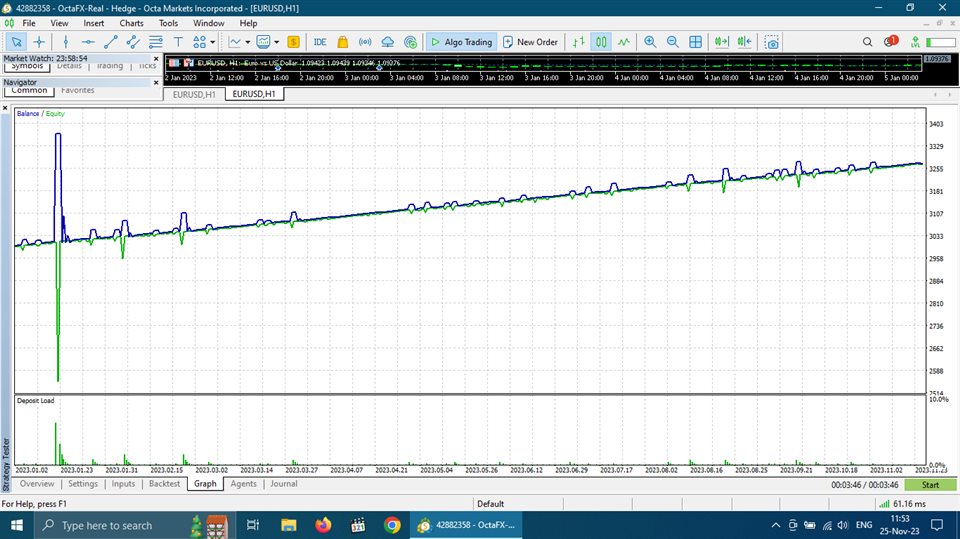The image size is (960, 539).
Task: Toggle Algo Trading on or off
Action: [x=462, y=42]
